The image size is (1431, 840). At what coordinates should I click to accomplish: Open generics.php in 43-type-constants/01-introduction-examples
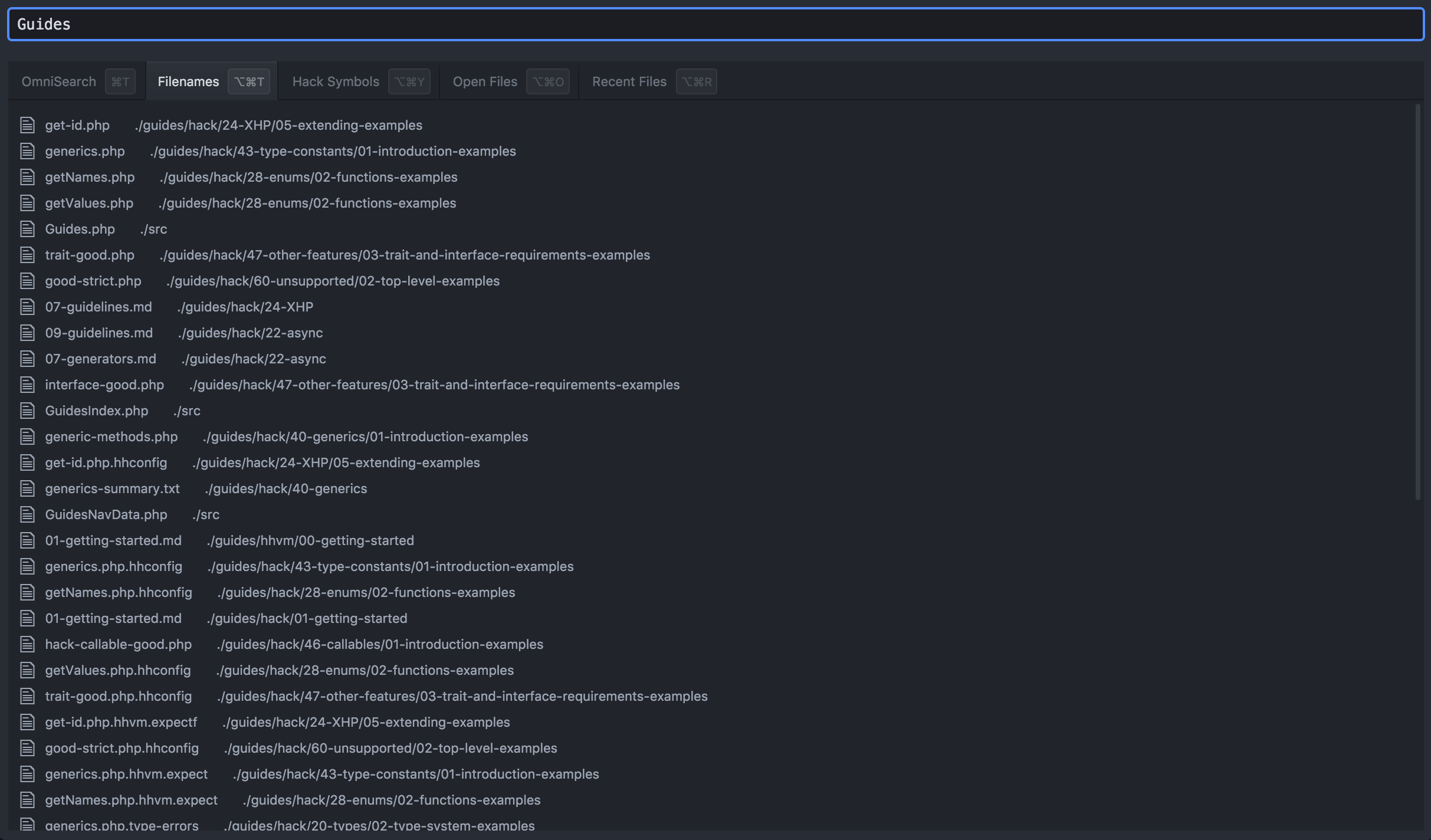coord(711,150)
